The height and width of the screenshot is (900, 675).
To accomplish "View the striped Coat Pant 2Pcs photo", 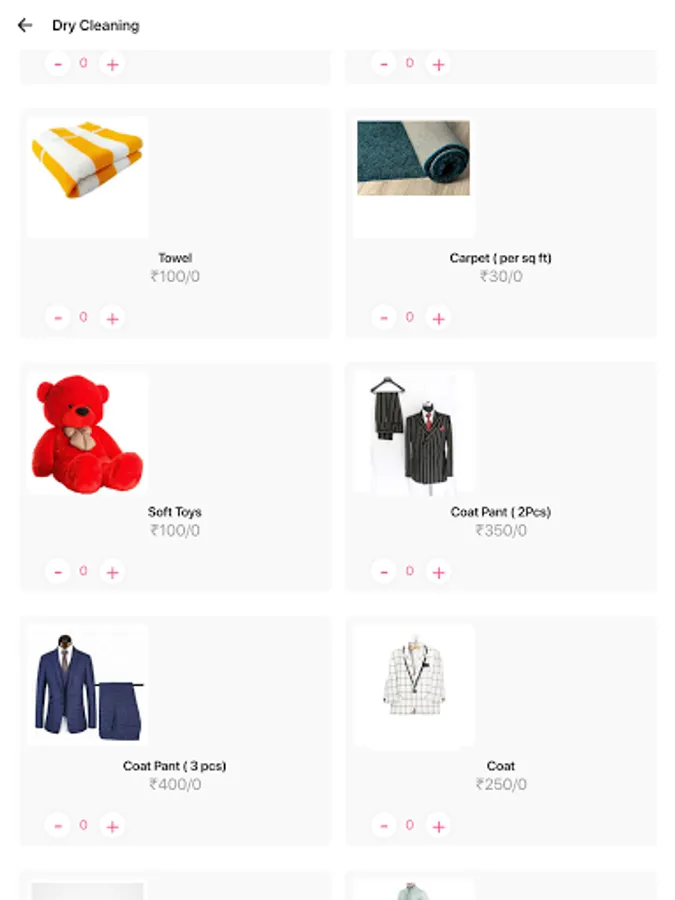I will coord(414,432).
